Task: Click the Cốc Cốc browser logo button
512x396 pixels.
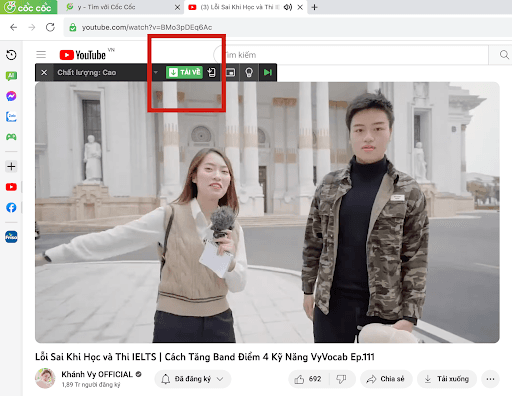Action: point(28,7)
